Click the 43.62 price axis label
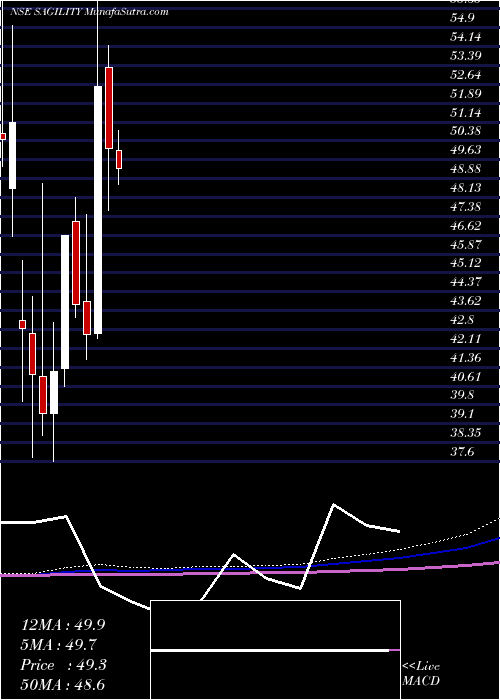The height and width of the screenshot is (700, 500). click(x=466, y=301)
